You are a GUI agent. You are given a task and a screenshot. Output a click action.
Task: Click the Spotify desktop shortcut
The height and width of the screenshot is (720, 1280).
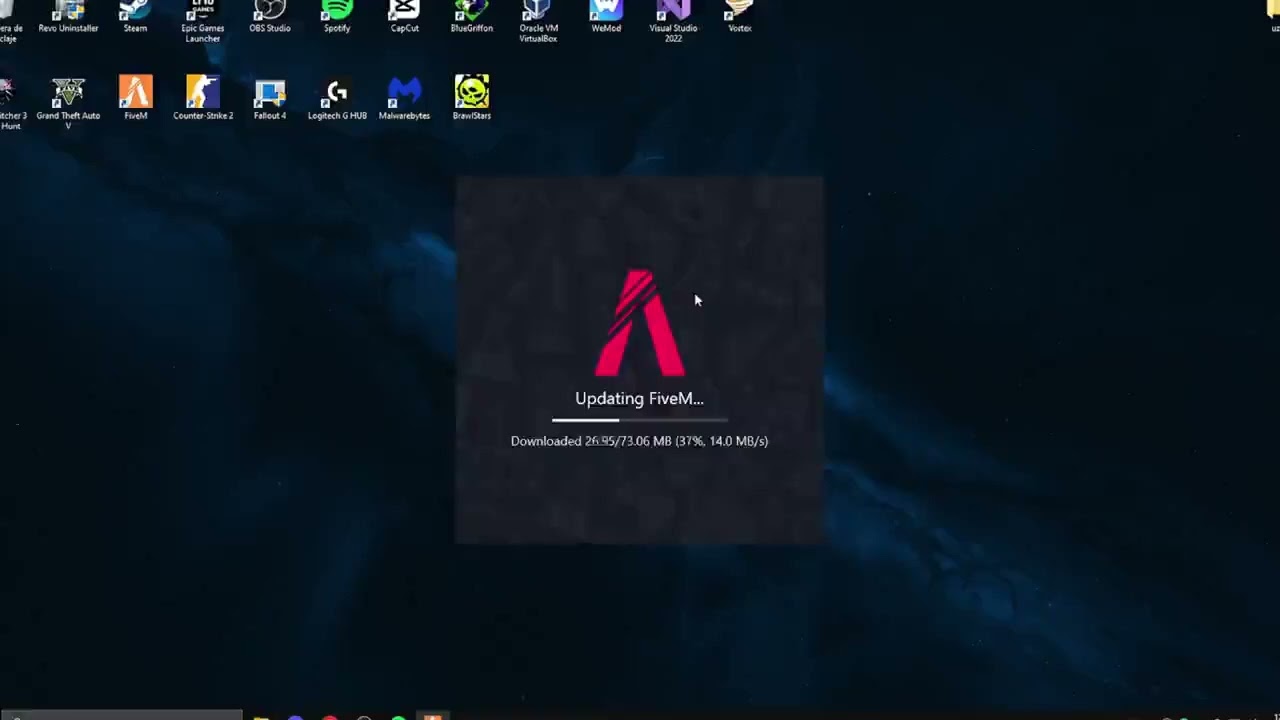[x=337, y=17]
